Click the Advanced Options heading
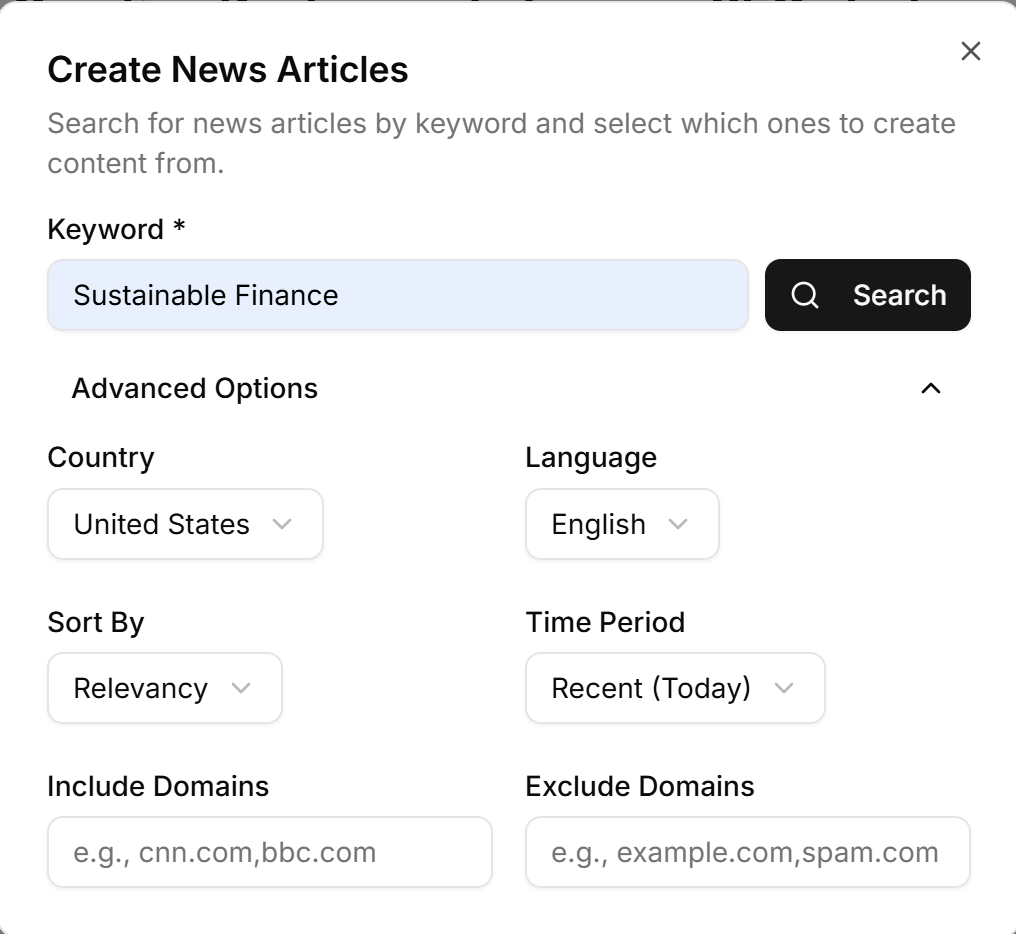This screenshot has height=934, width=1016. pyautogui.click(x=195, y=389)
